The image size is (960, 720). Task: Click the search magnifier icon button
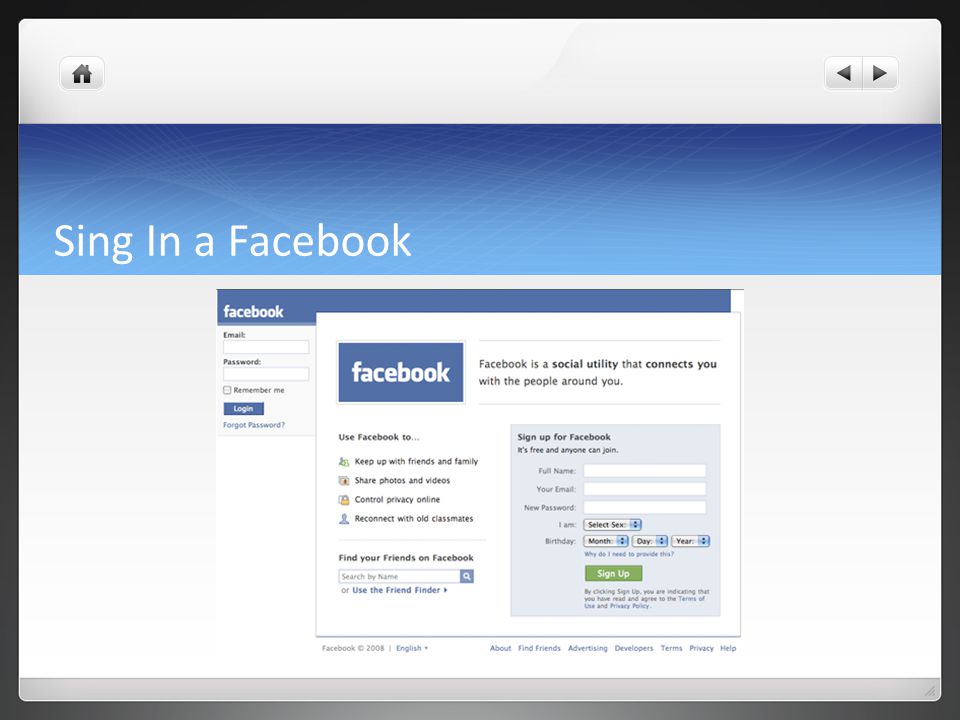[x=467, y=576]
